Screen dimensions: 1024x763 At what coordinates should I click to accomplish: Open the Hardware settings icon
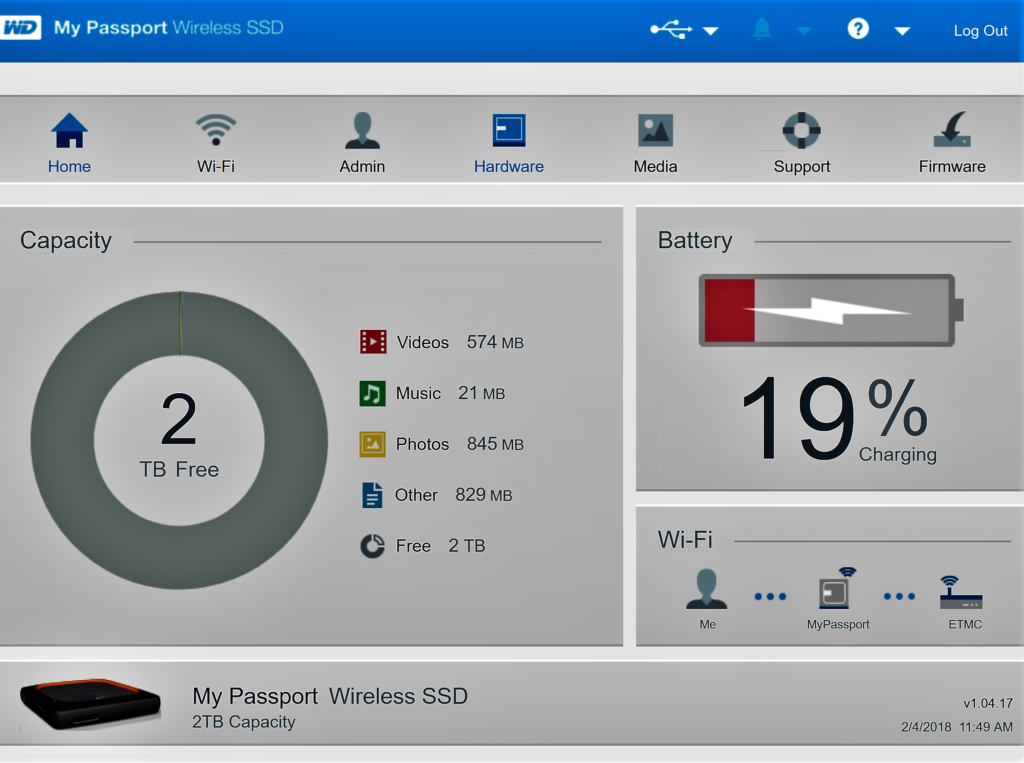pyautogui.click(x=509, y=131)
